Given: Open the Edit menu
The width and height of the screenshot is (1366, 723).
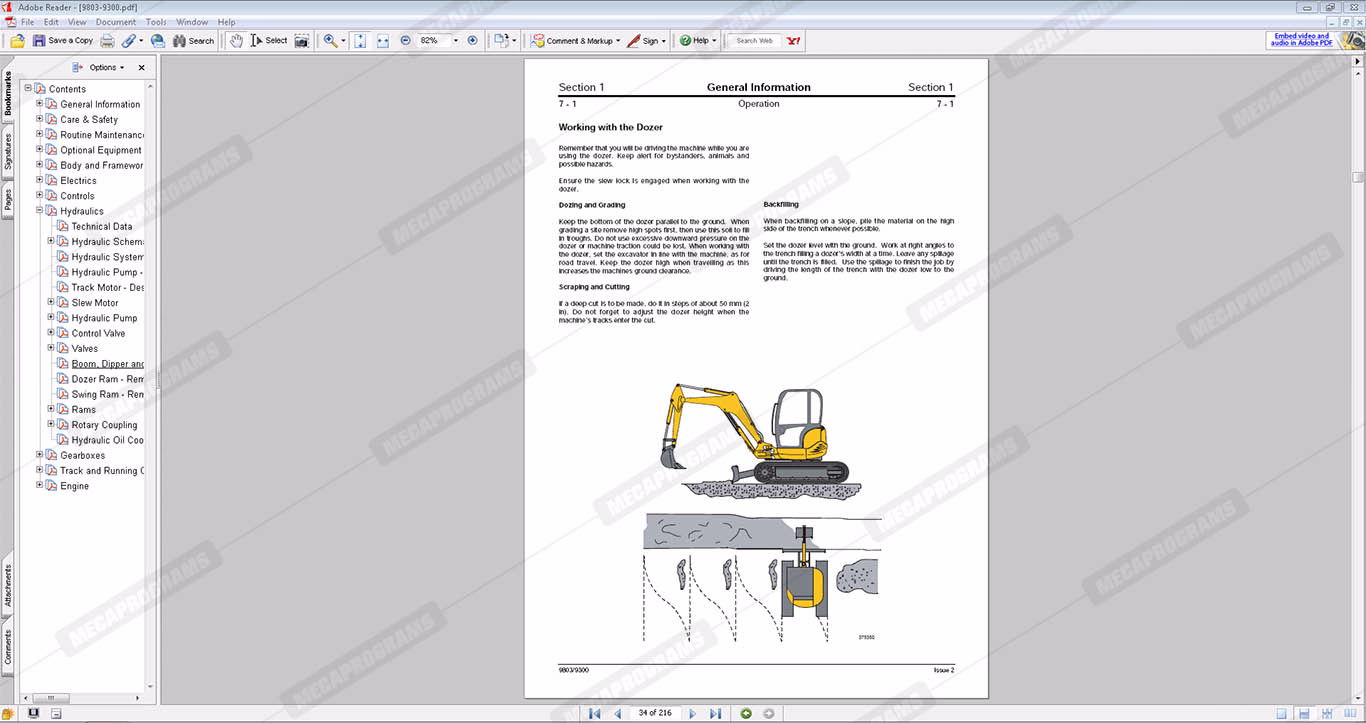Looking at the screenshot, I should click(x=51, y=22).
